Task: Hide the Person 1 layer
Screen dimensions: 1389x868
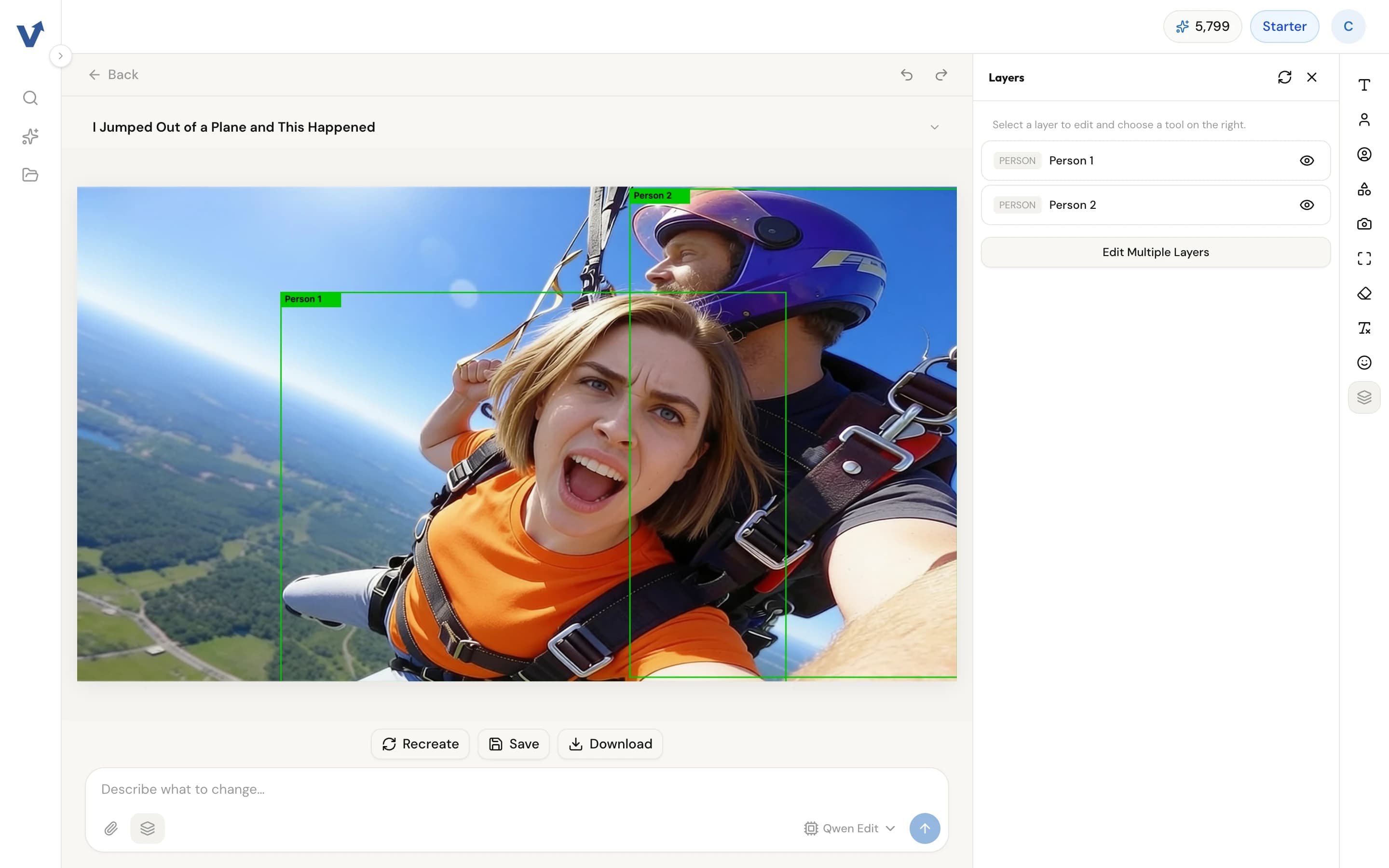Action: (x=1307, y=161)
